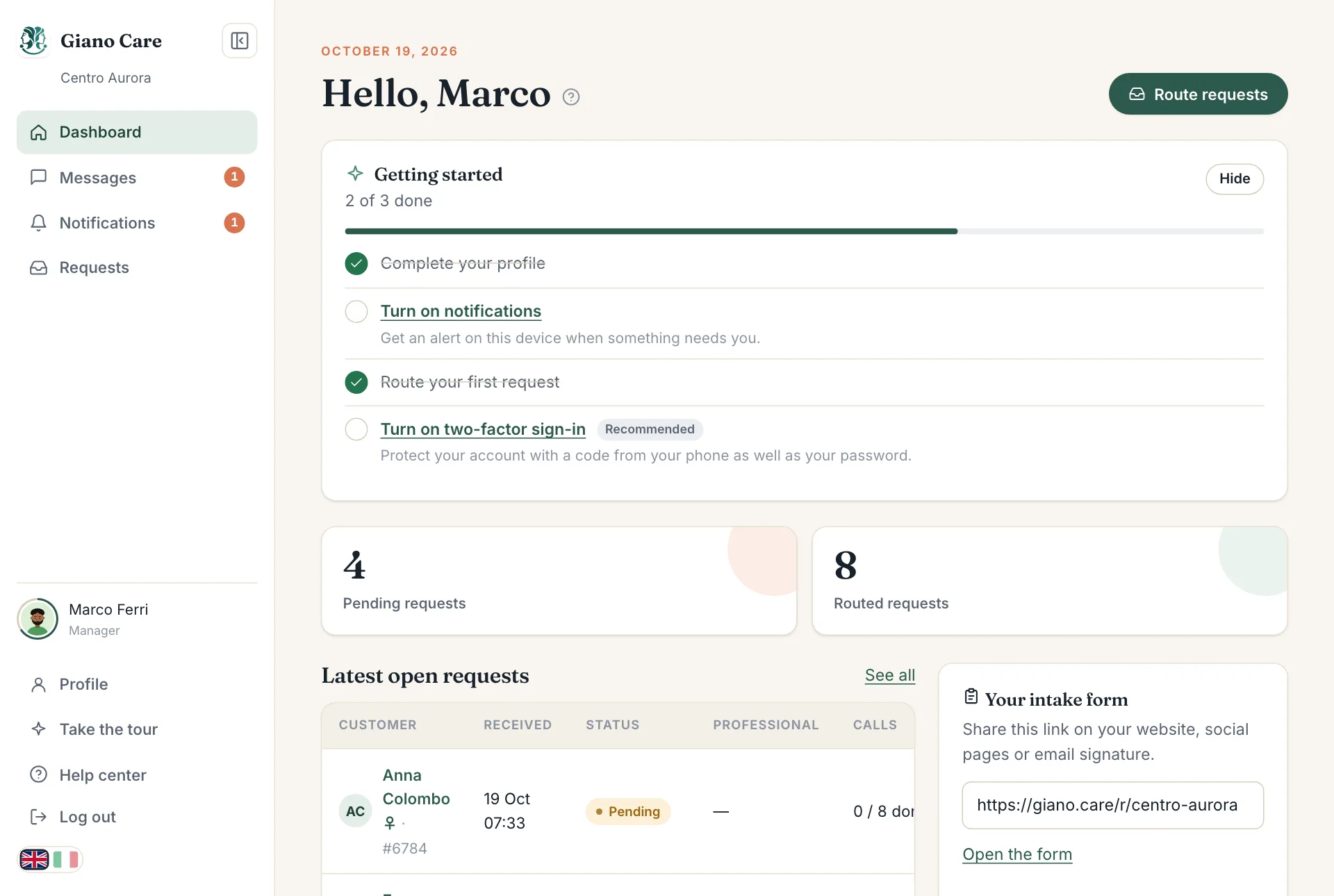1334x896 pixels.
Task: Click the Getting started sparkle icon
Action: pyautogui.click(x=355, y=173)
